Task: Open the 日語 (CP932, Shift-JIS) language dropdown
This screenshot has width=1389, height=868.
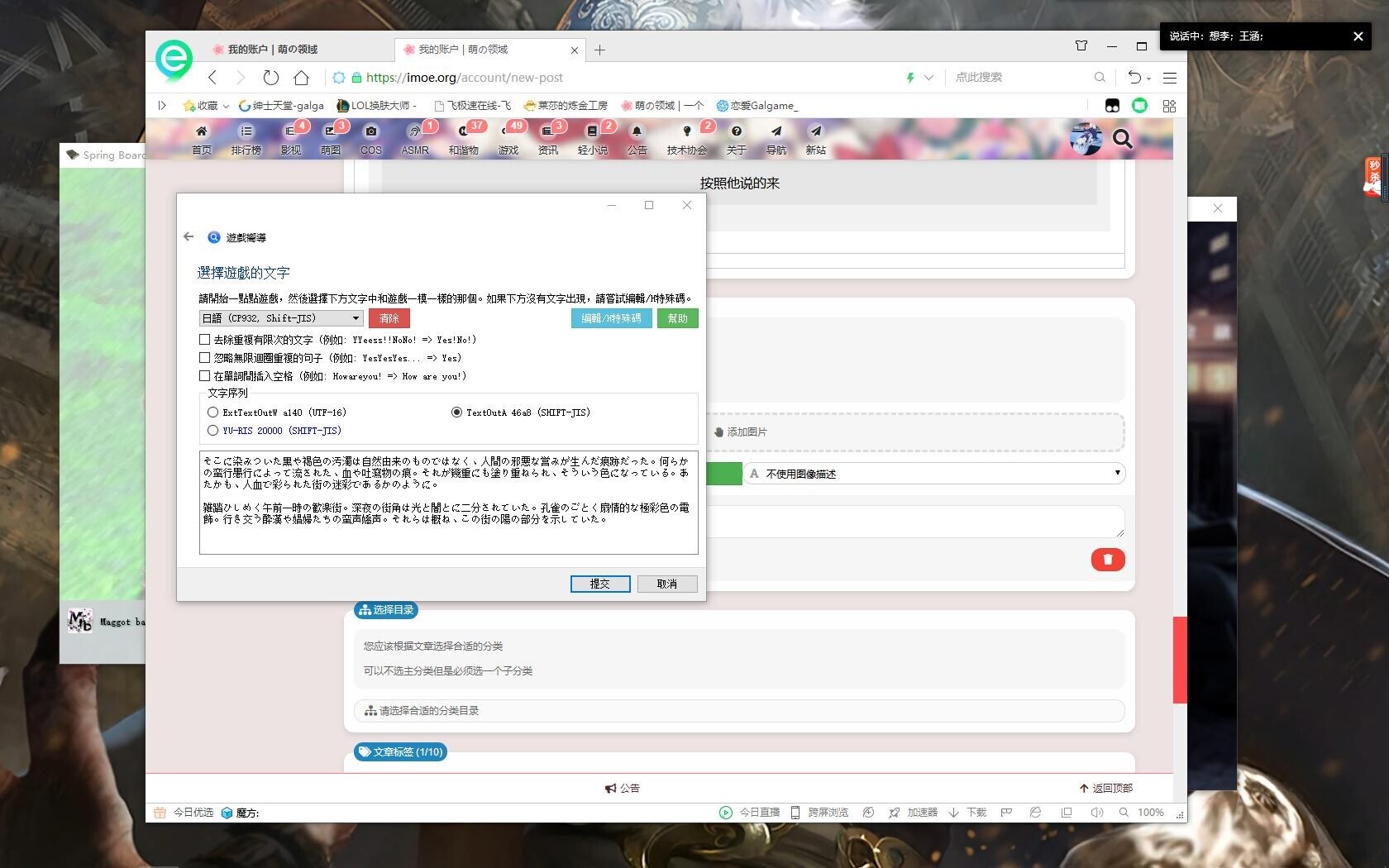Action: (x=355, y=318)
